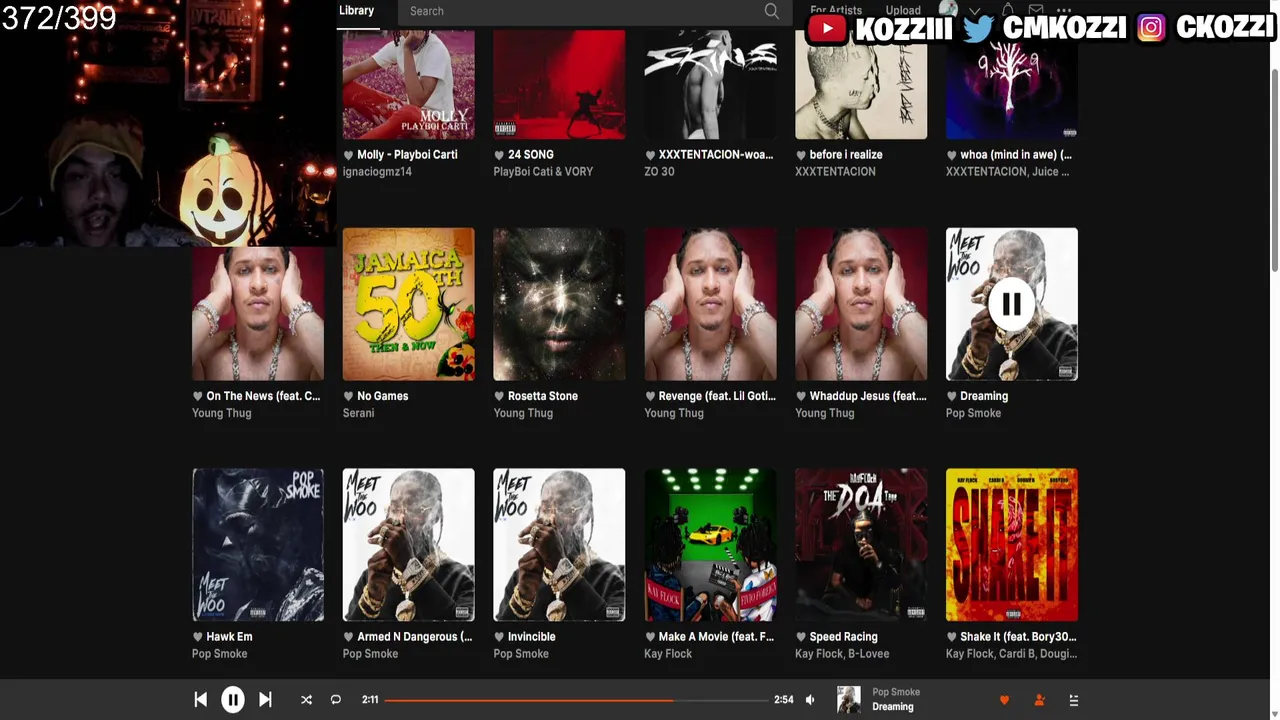Open ZO 30 uploader link
This screenshot has height=720, width=1280.
(659, 172)
